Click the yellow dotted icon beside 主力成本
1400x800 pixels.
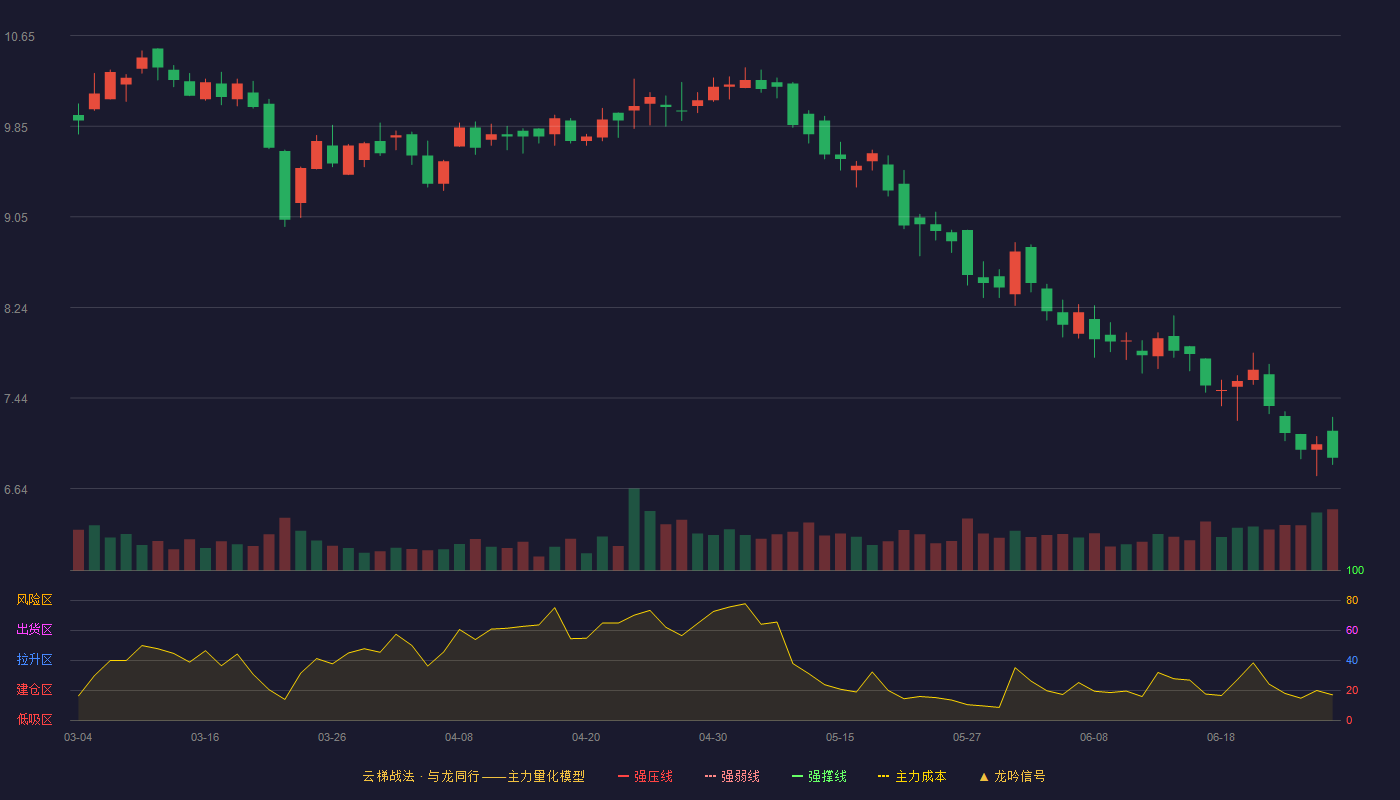pyautogui.click(x=883, y=776)
